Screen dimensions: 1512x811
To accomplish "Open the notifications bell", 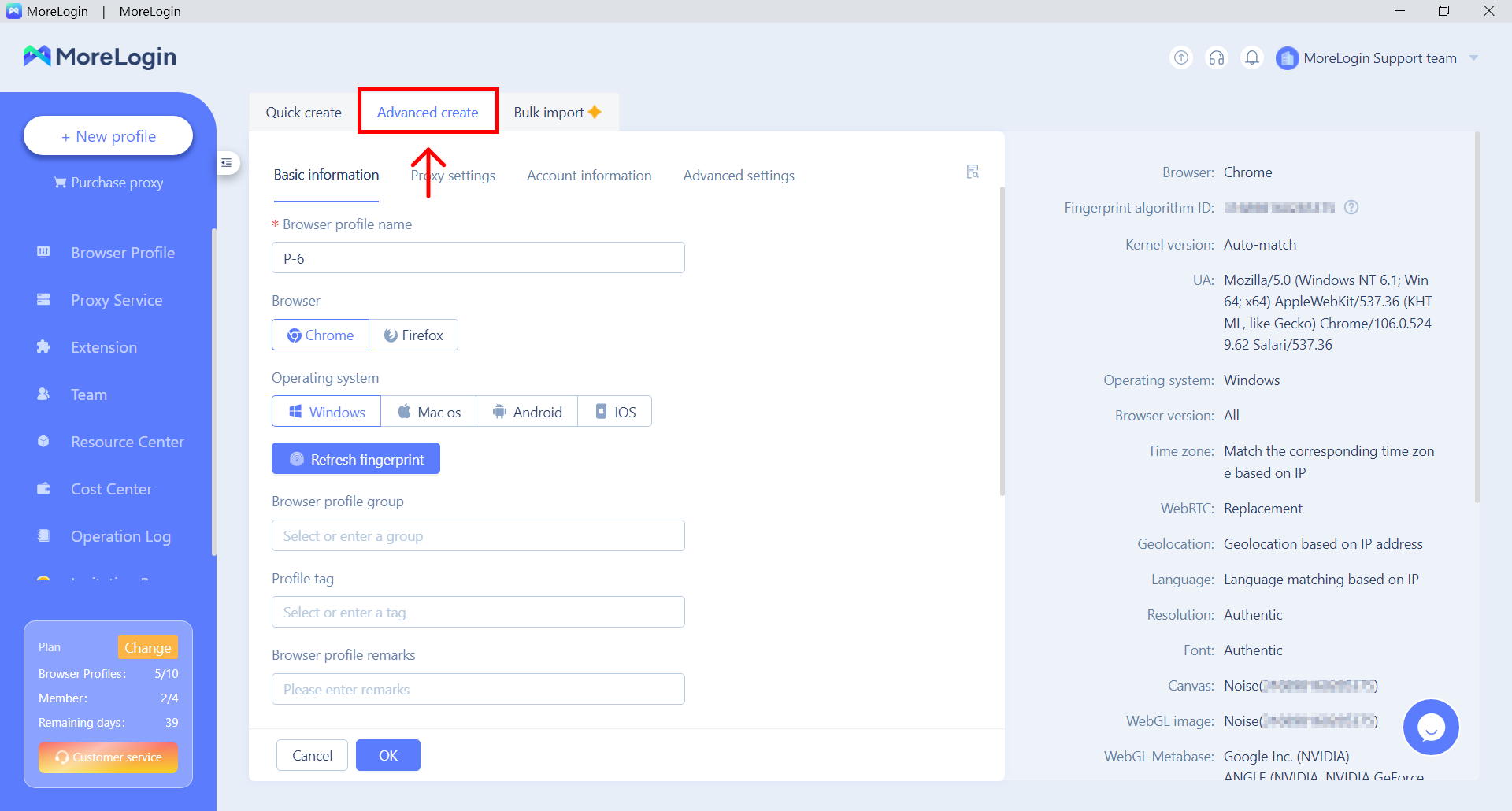I will tap(1252, 57).
